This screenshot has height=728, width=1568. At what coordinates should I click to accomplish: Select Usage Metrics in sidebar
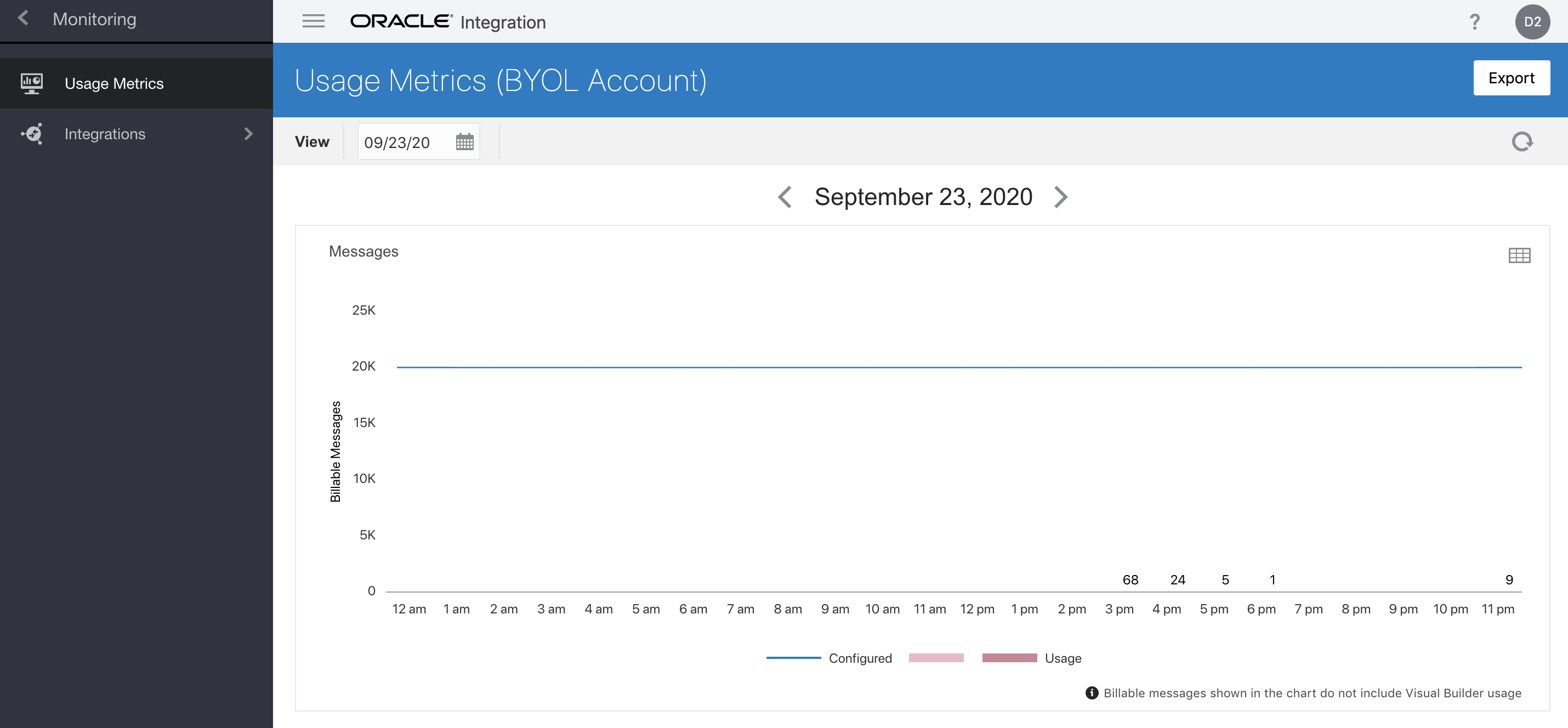pos(114,83)
